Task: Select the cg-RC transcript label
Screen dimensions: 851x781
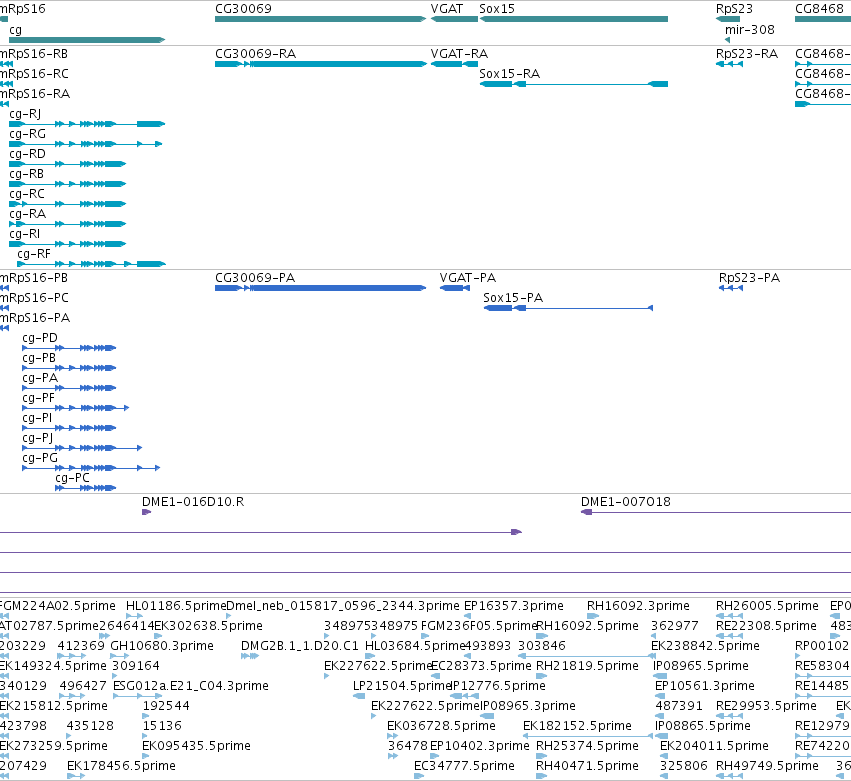Action: tap(27, 195)
